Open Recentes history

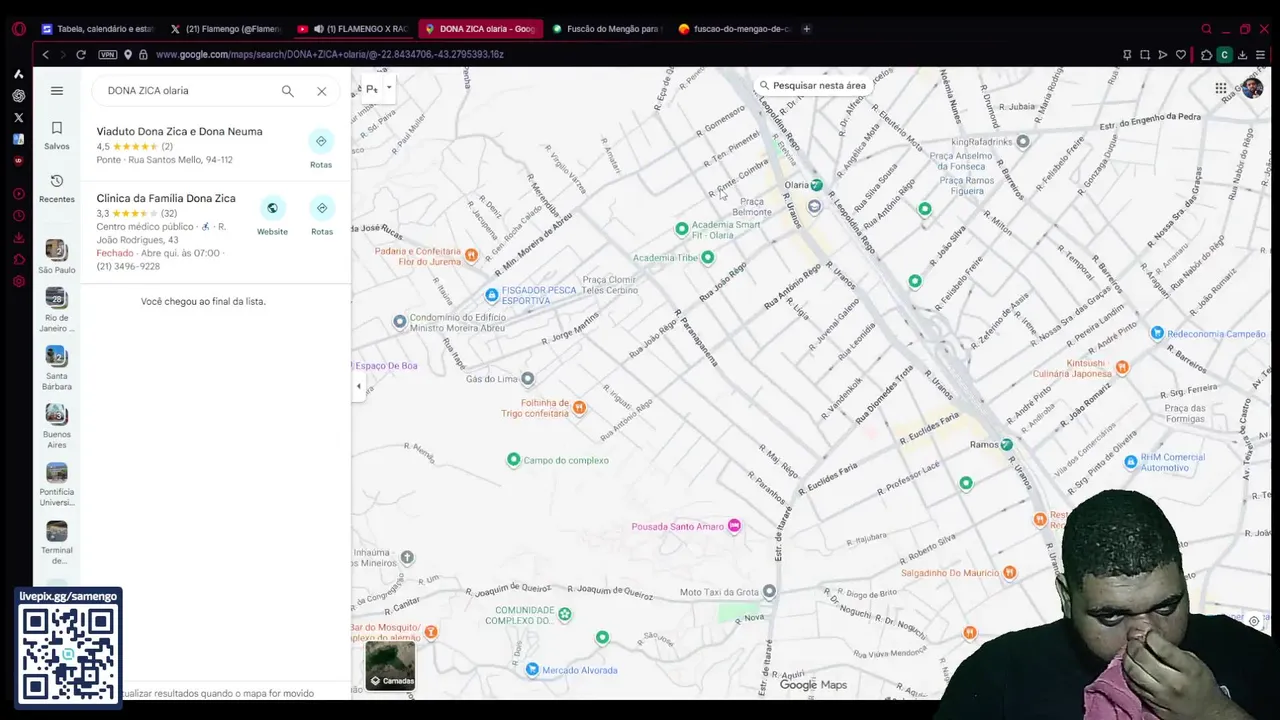tap(57, 188)
